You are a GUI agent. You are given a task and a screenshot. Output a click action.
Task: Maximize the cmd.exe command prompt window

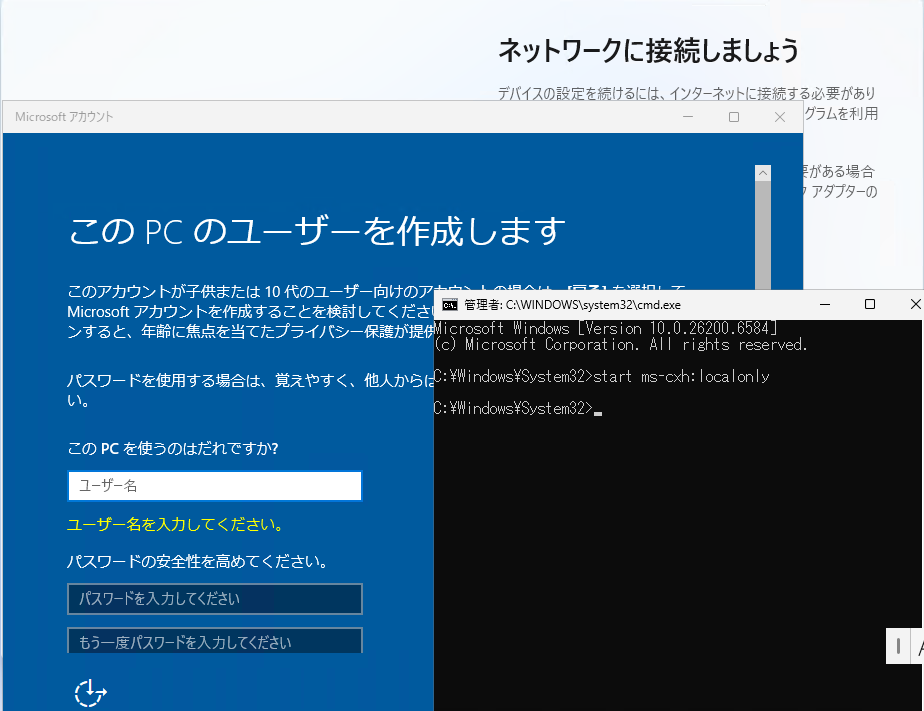tap(870, 304)
